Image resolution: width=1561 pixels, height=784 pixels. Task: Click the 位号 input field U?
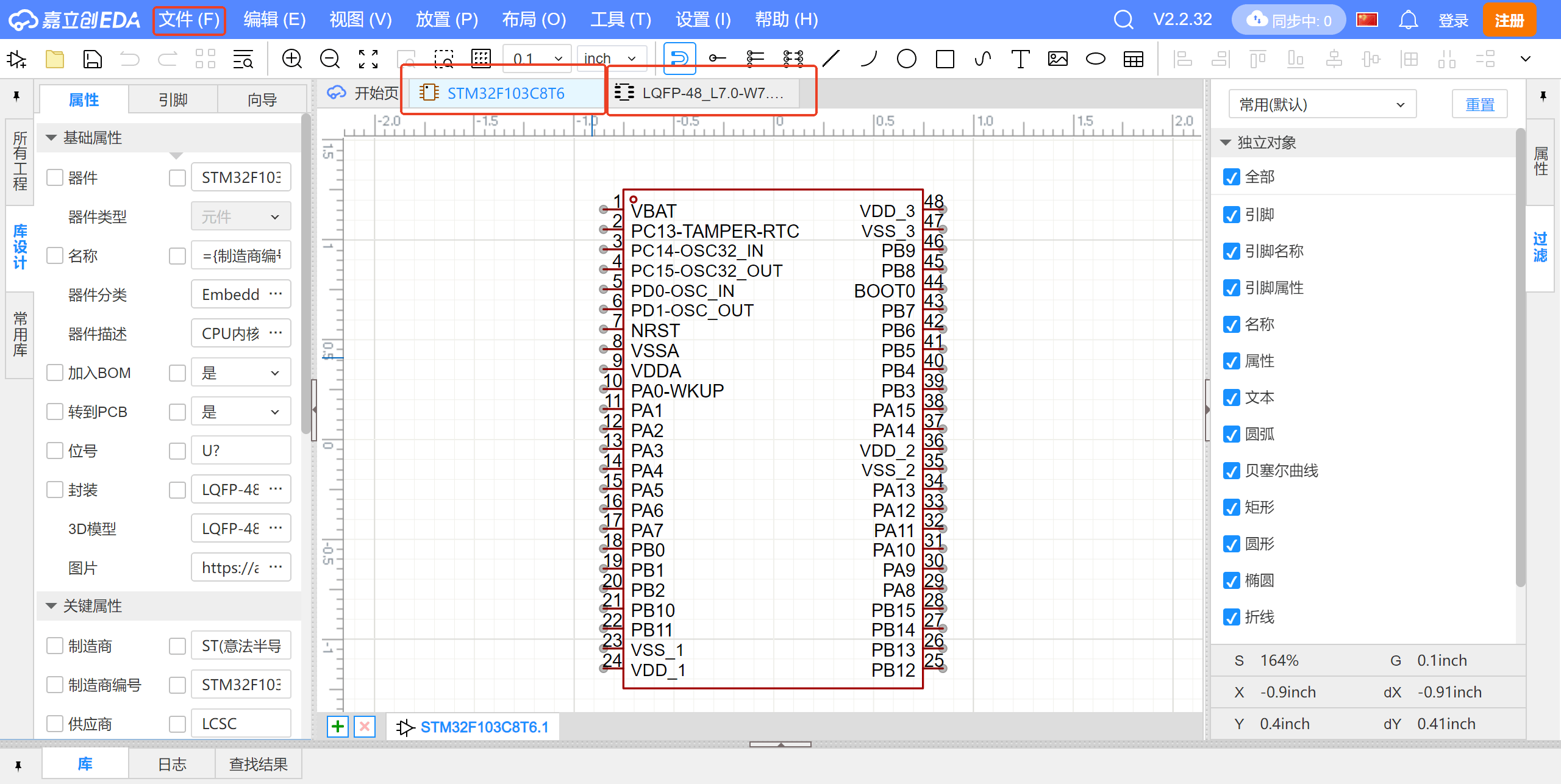point(241,451)
